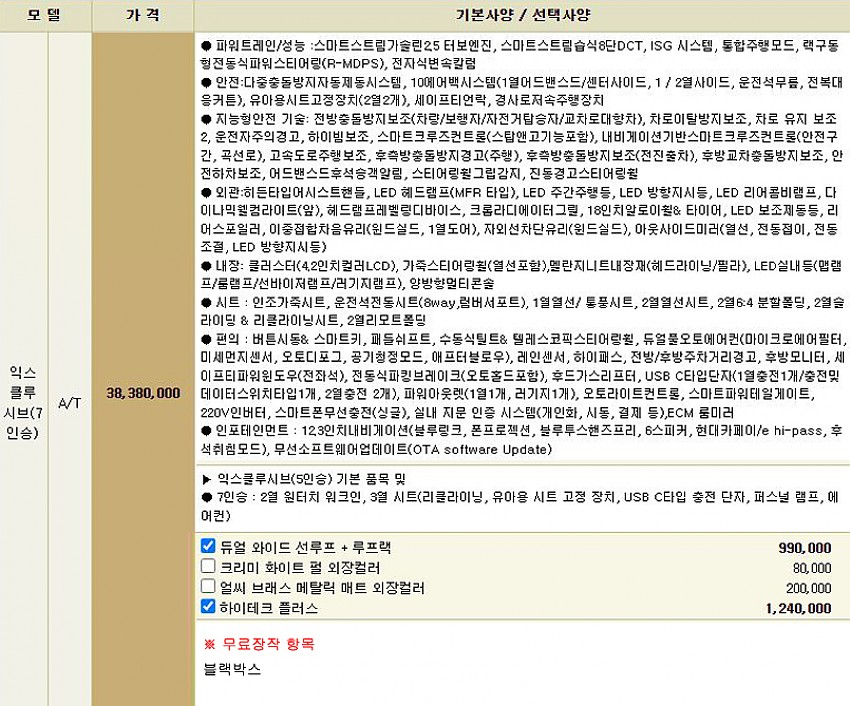
Task: Click the 모델 column header
Action: [44, 16]
